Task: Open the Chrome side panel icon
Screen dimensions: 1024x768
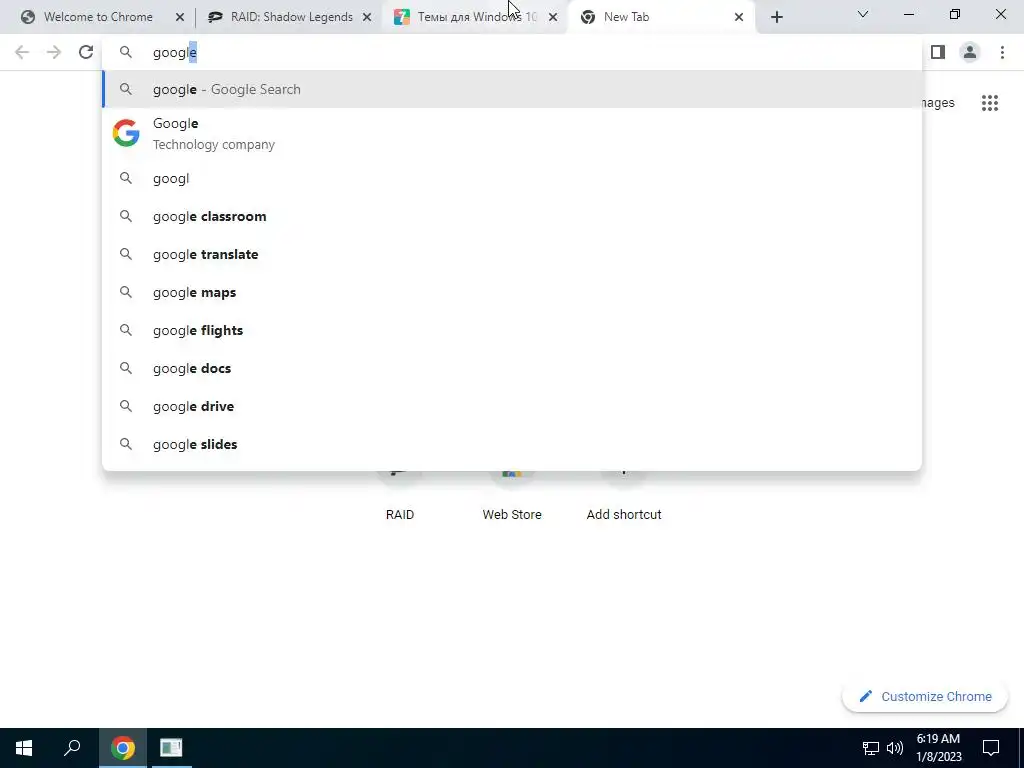Action: (938, 52)
